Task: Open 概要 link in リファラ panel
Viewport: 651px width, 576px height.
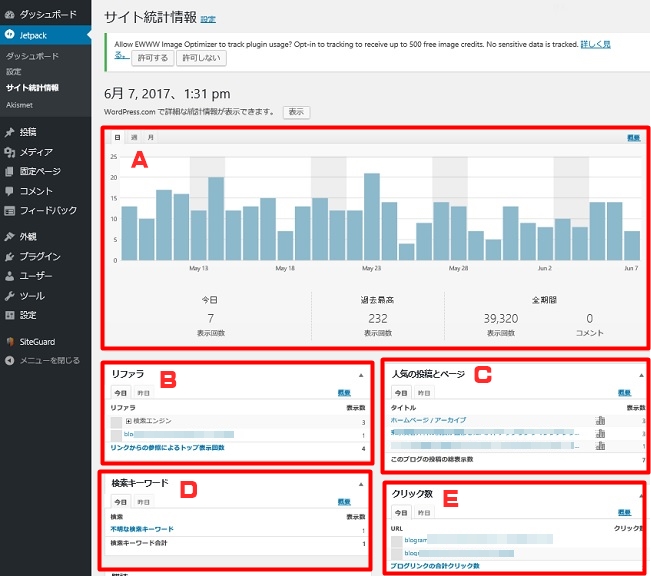Action: (x=344, y=393)
